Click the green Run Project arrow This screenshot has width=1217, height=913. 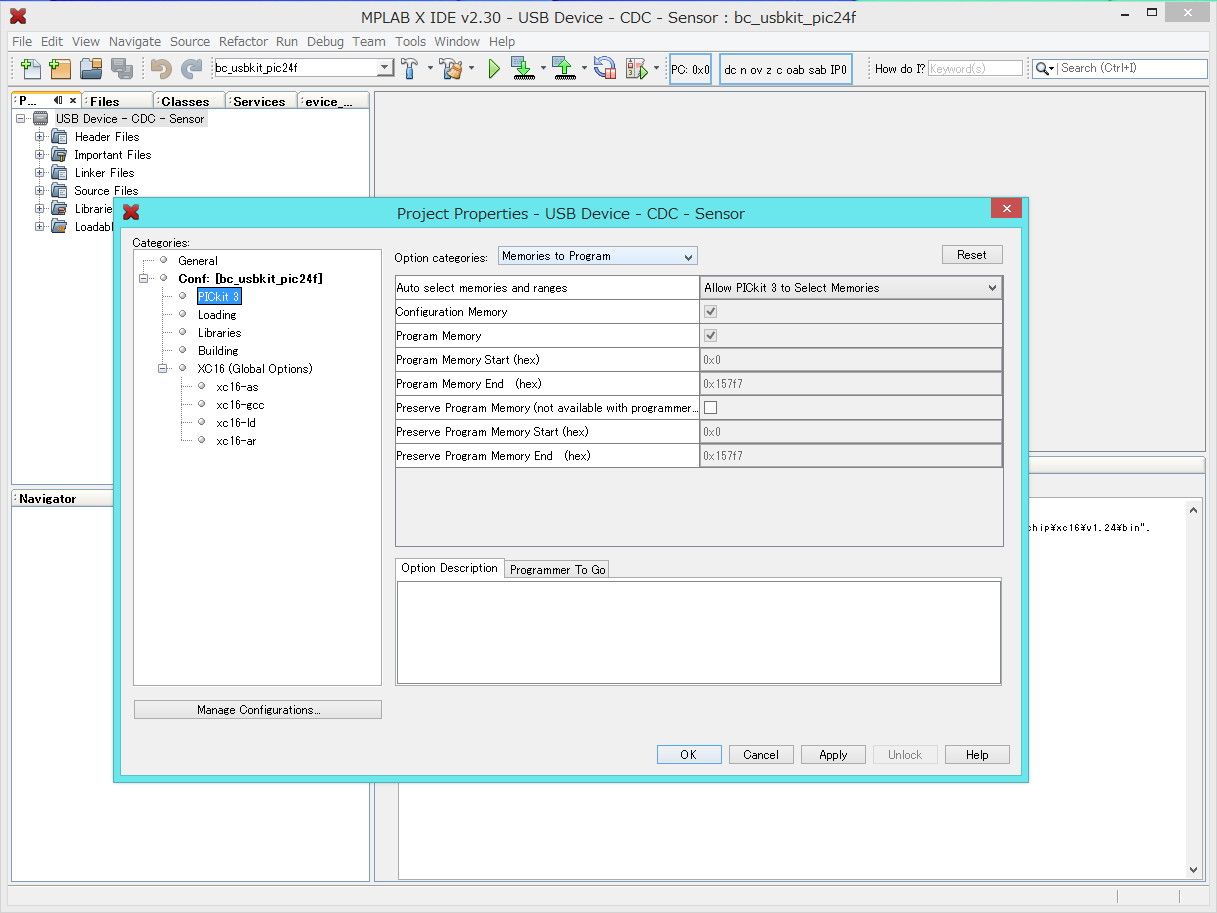[494, 68]
